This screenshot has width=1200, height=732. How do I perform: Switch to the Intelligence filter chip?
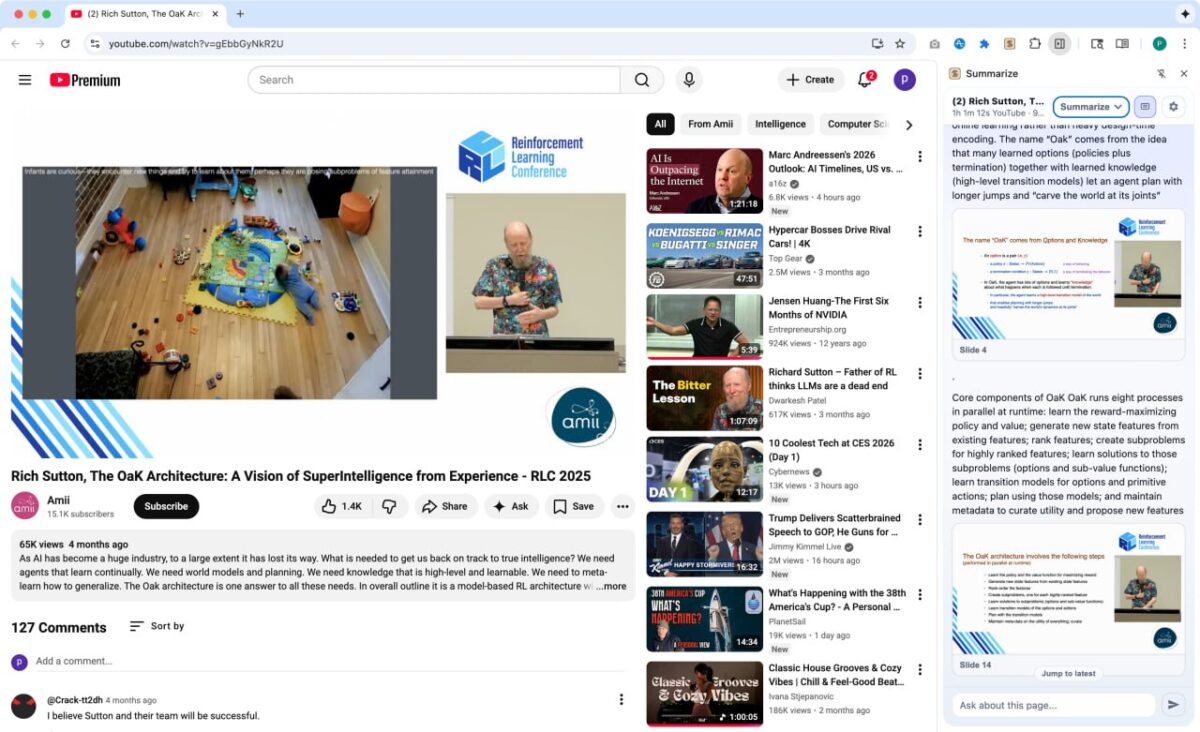click(x=780, y=124)
